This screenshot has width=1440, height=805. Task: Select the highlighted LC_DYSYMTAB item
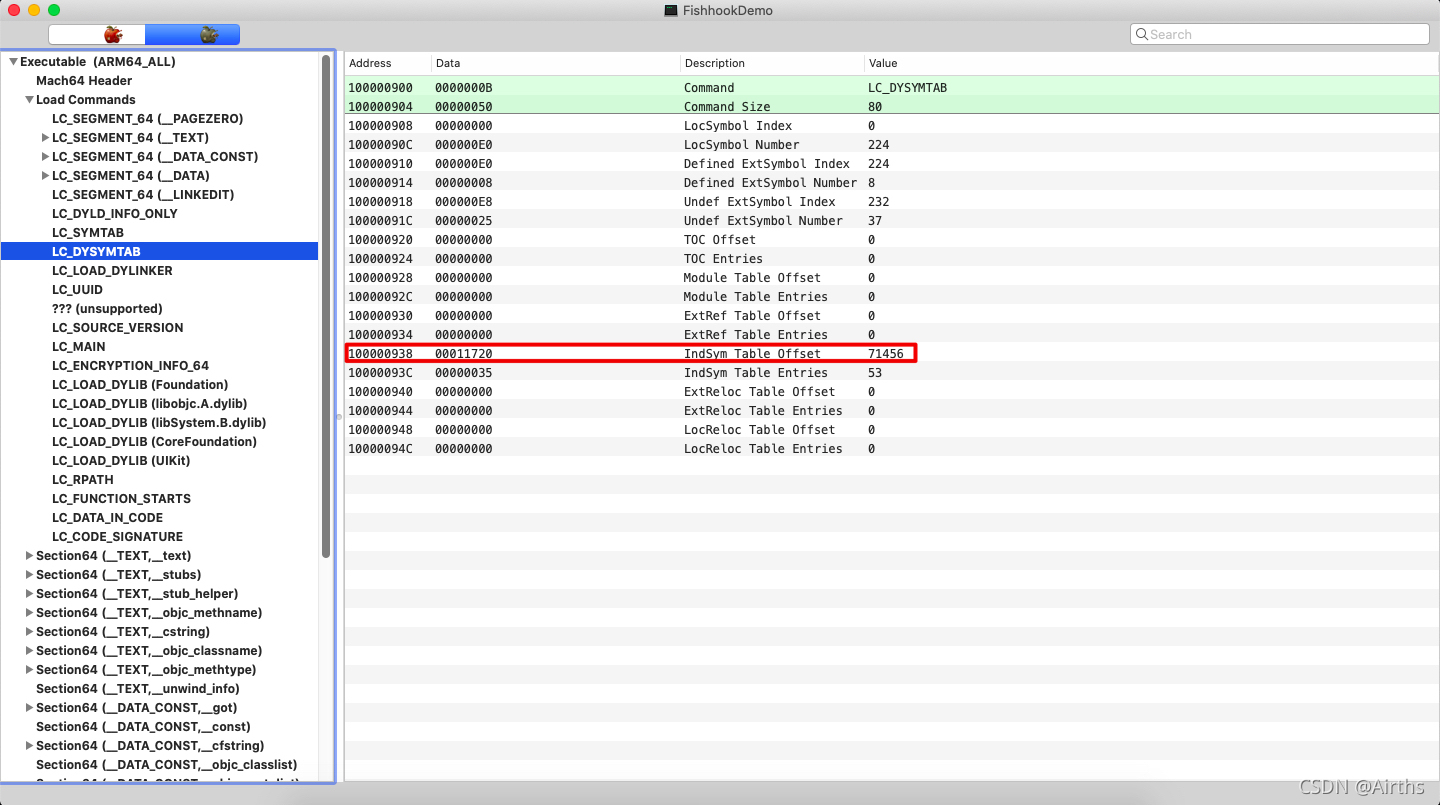pyautogui.click(x=160, y=252)
